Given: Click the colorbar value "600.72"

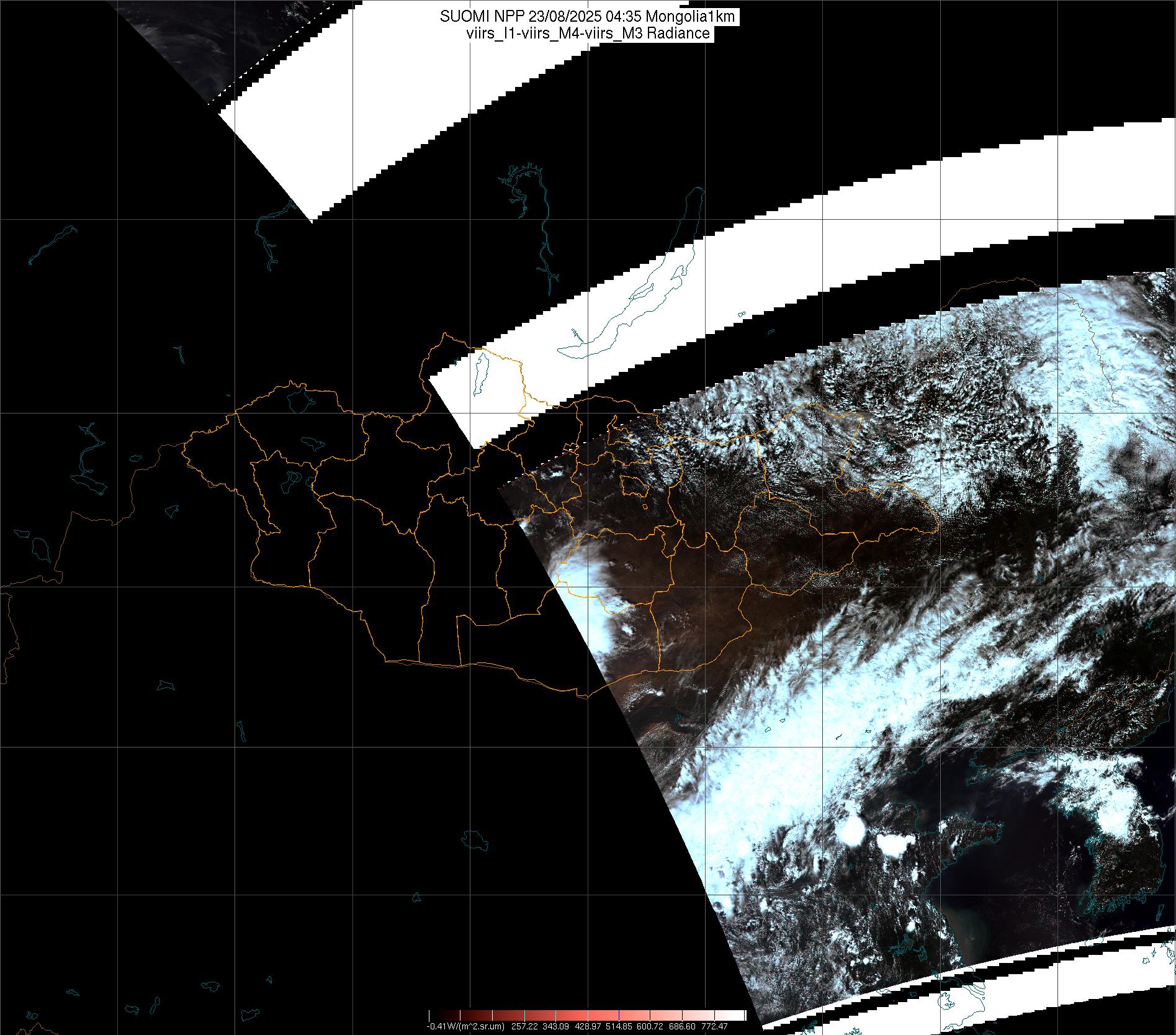Looking at the screenshot, I should [651, 1026].
